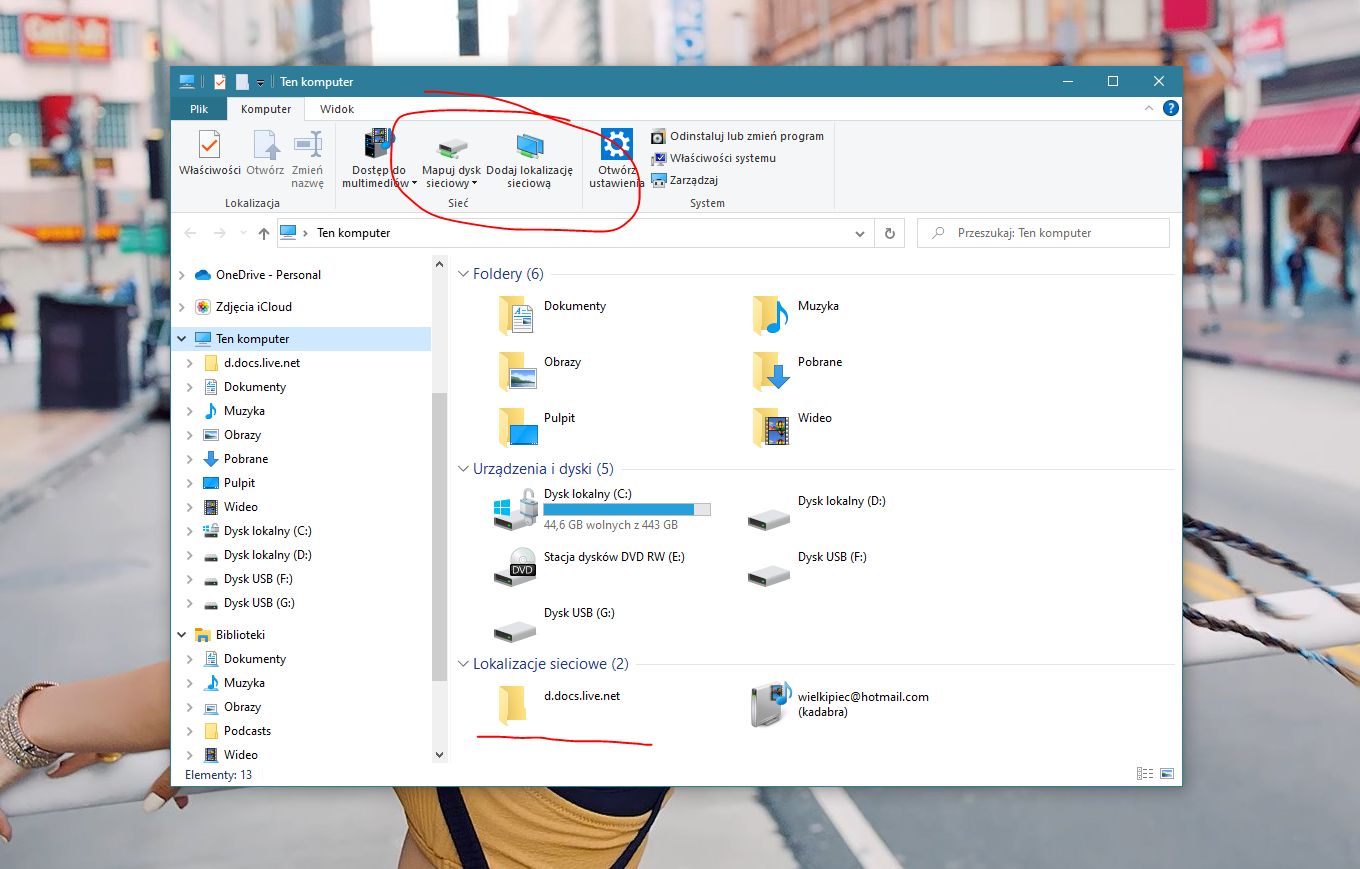Collapse the ribbon with the chevron
The width and height of the screenshot is (1360, 869).
(1149, 109)
